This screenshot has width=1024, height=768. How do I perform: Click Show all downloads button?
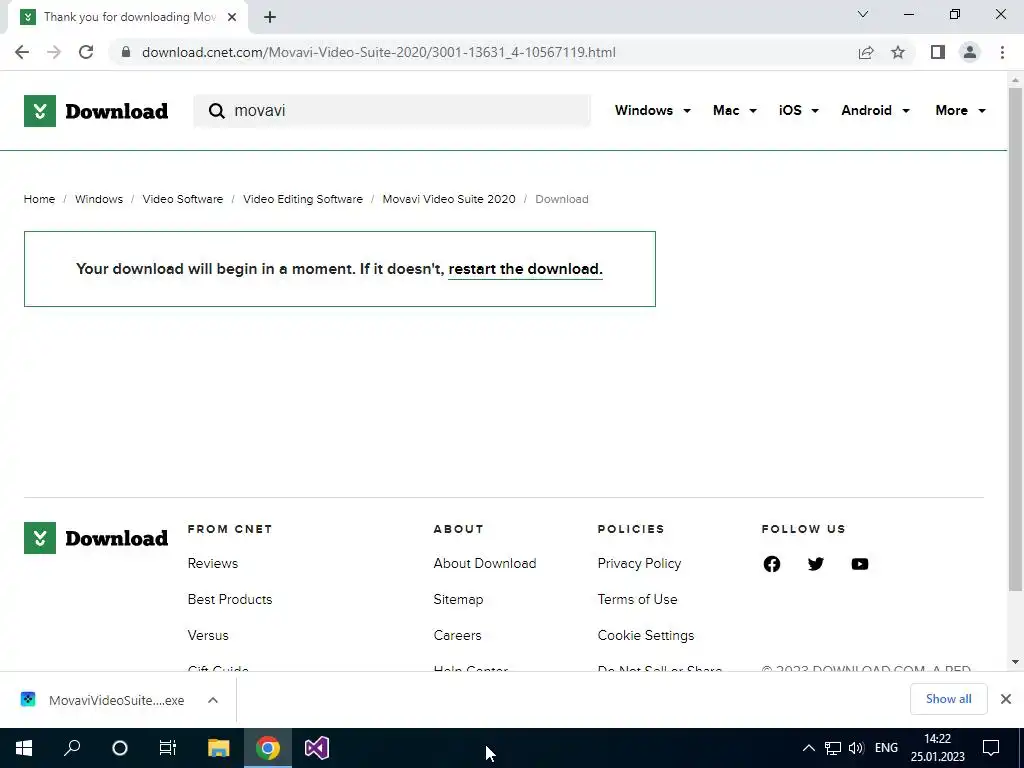(948, 699)
